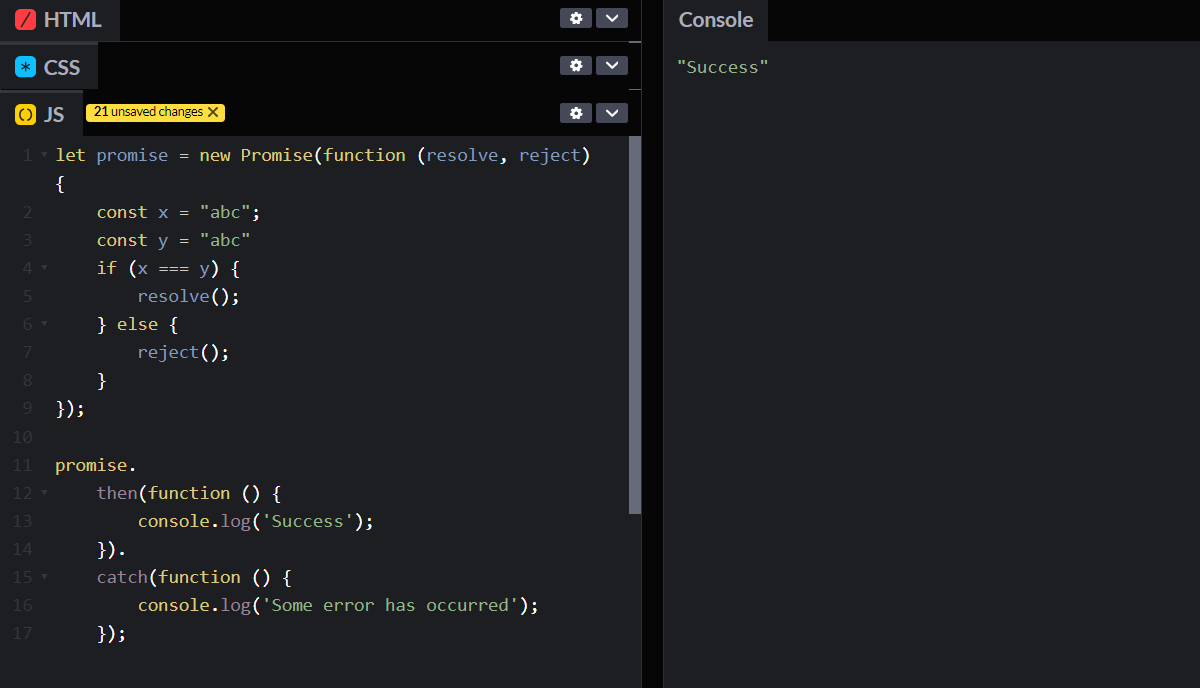Expand JS editor dropdown chevron

click(612, 113)
